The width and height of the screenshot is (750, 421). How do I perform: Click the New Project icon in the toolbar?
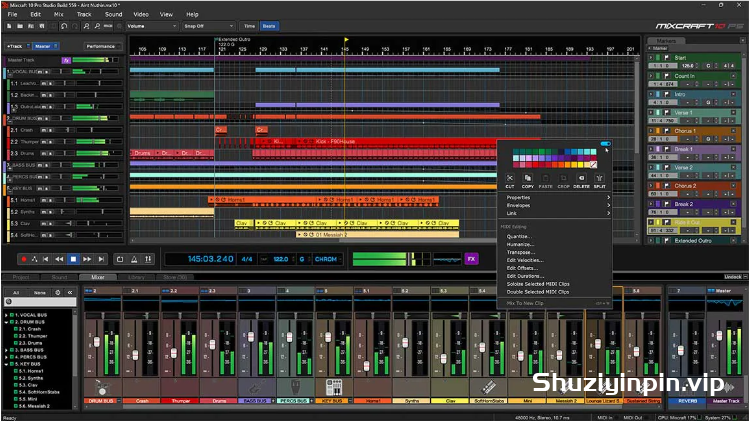tap(9, 26)
